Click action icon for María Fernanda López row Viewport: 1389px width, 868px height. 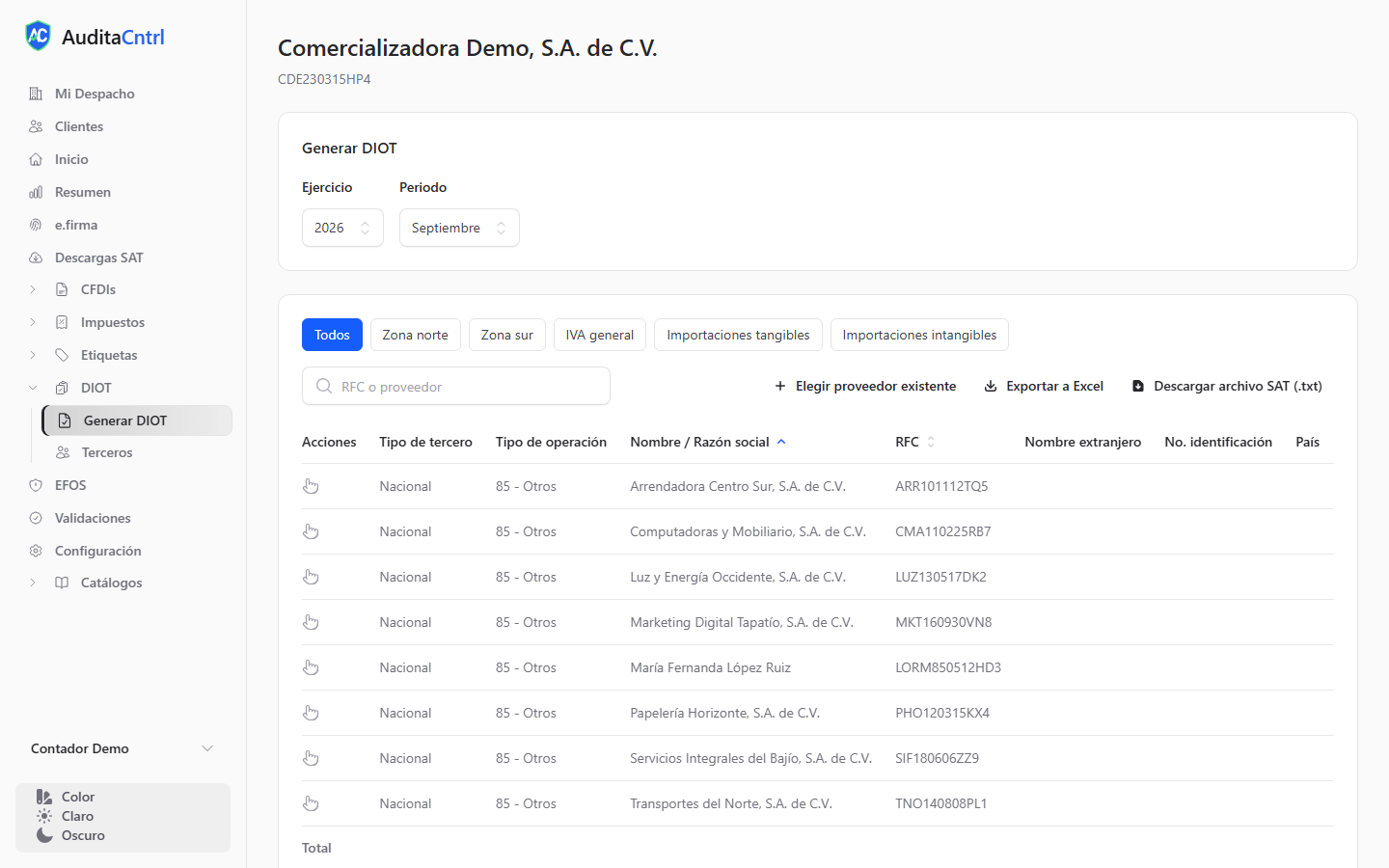coord(311,667)
